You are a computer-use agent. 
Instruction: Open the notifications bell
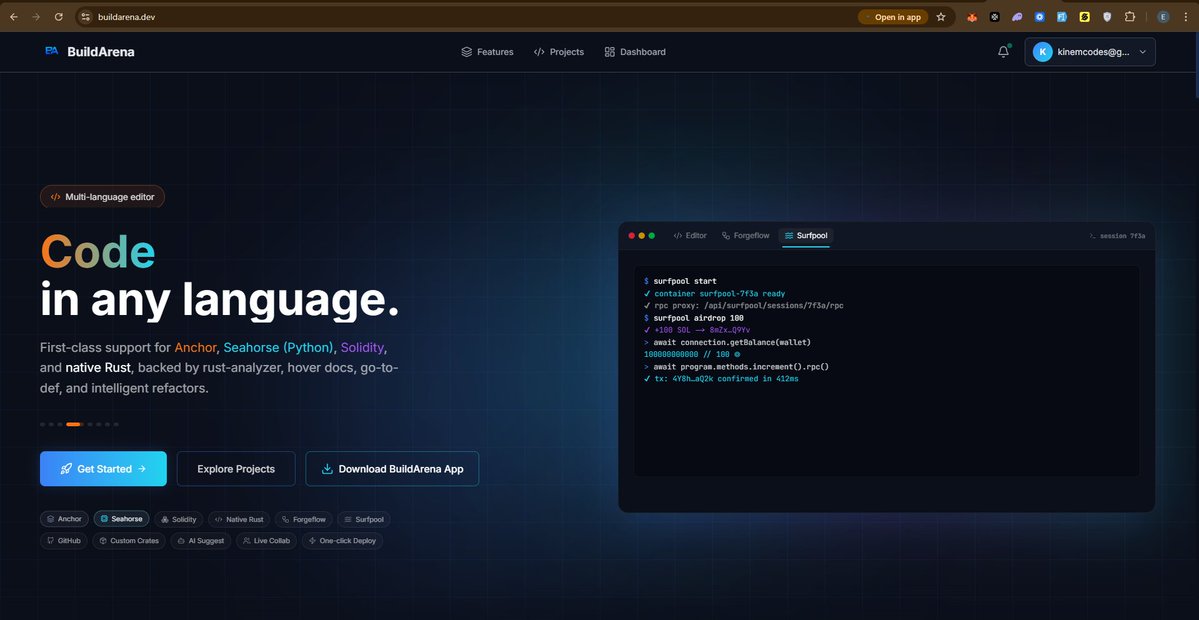(x=1003, y=52)
